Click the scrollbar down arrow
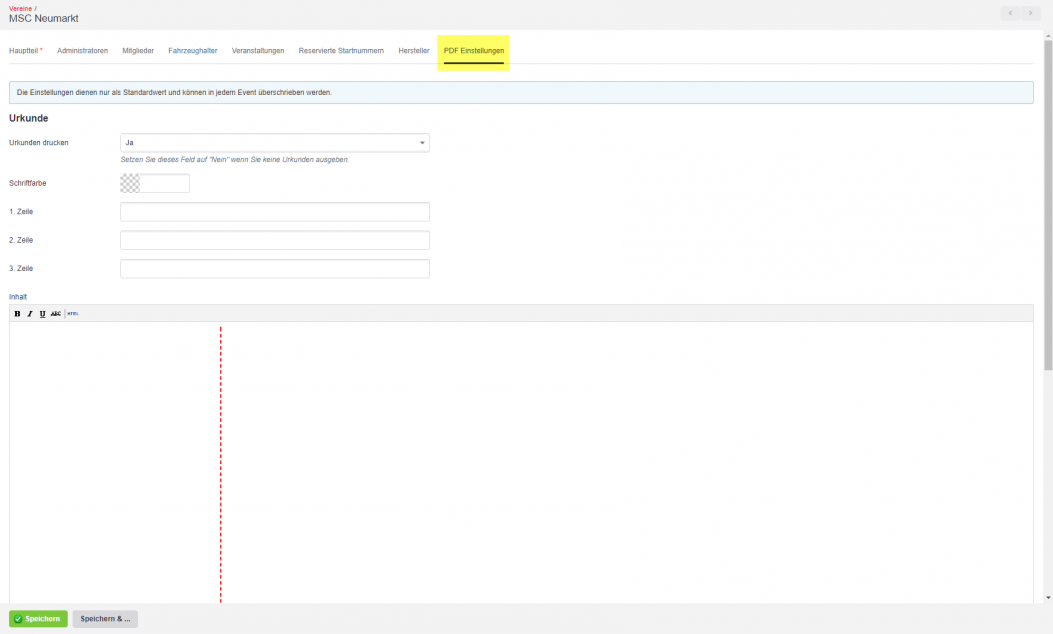Image resolution: width=1053 pixels, height=634 pixels. point(1048,598)
